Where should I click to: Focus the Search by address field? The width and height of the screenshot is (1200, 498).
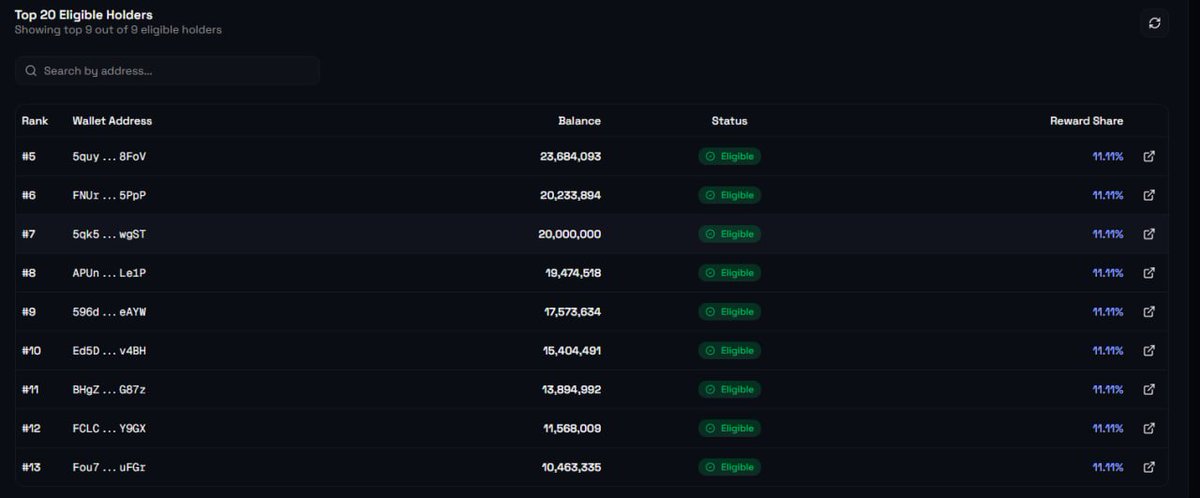coord(167,71)
